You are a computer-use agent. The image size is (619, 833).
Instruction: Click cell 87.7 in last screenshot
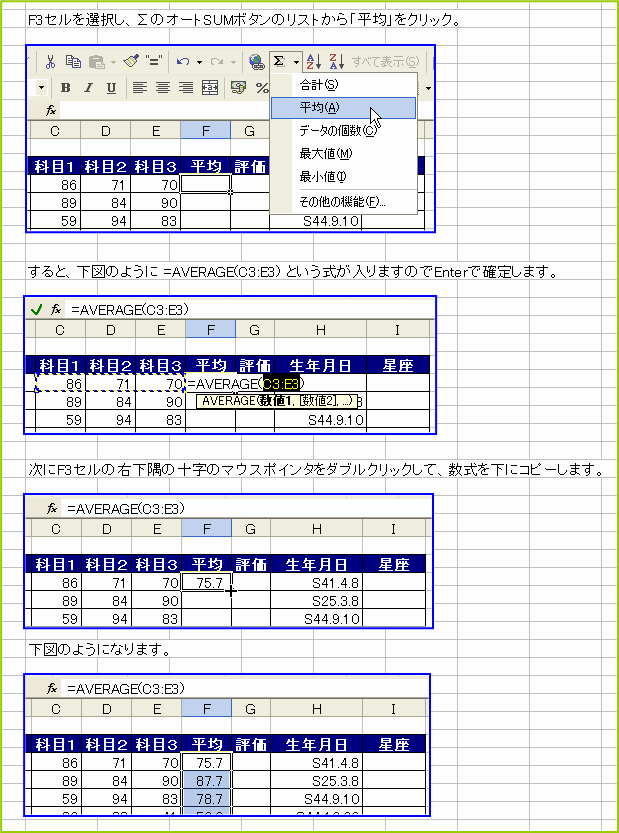(207, 780)
